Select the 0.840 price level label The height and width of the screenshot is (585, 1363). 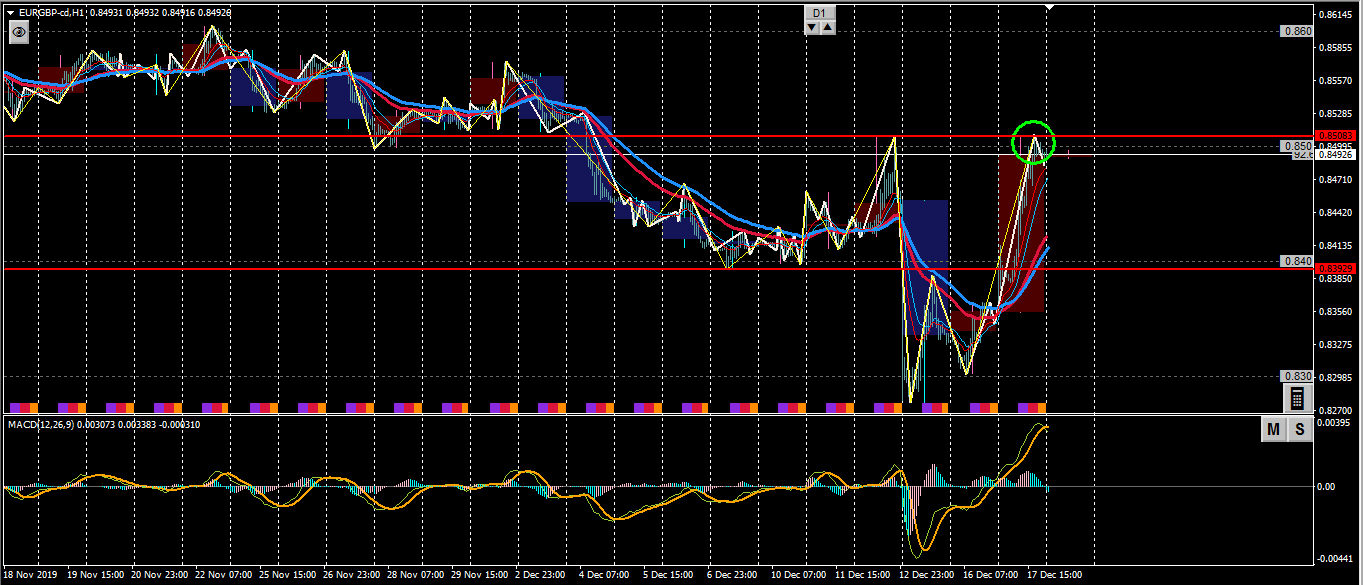point(1296,261)
